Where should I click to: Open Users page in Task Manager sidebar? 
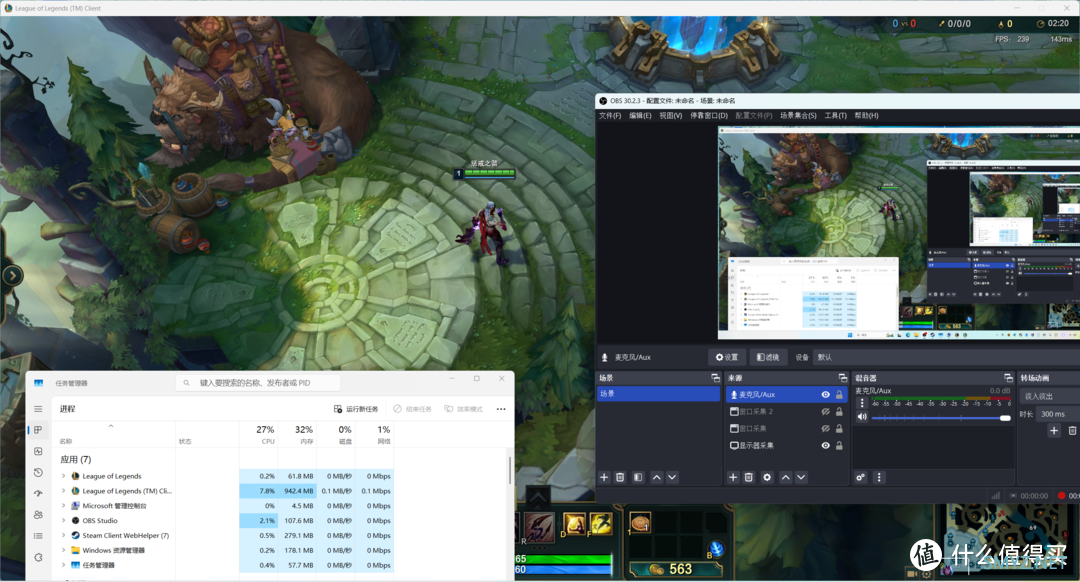coord(39,515)
